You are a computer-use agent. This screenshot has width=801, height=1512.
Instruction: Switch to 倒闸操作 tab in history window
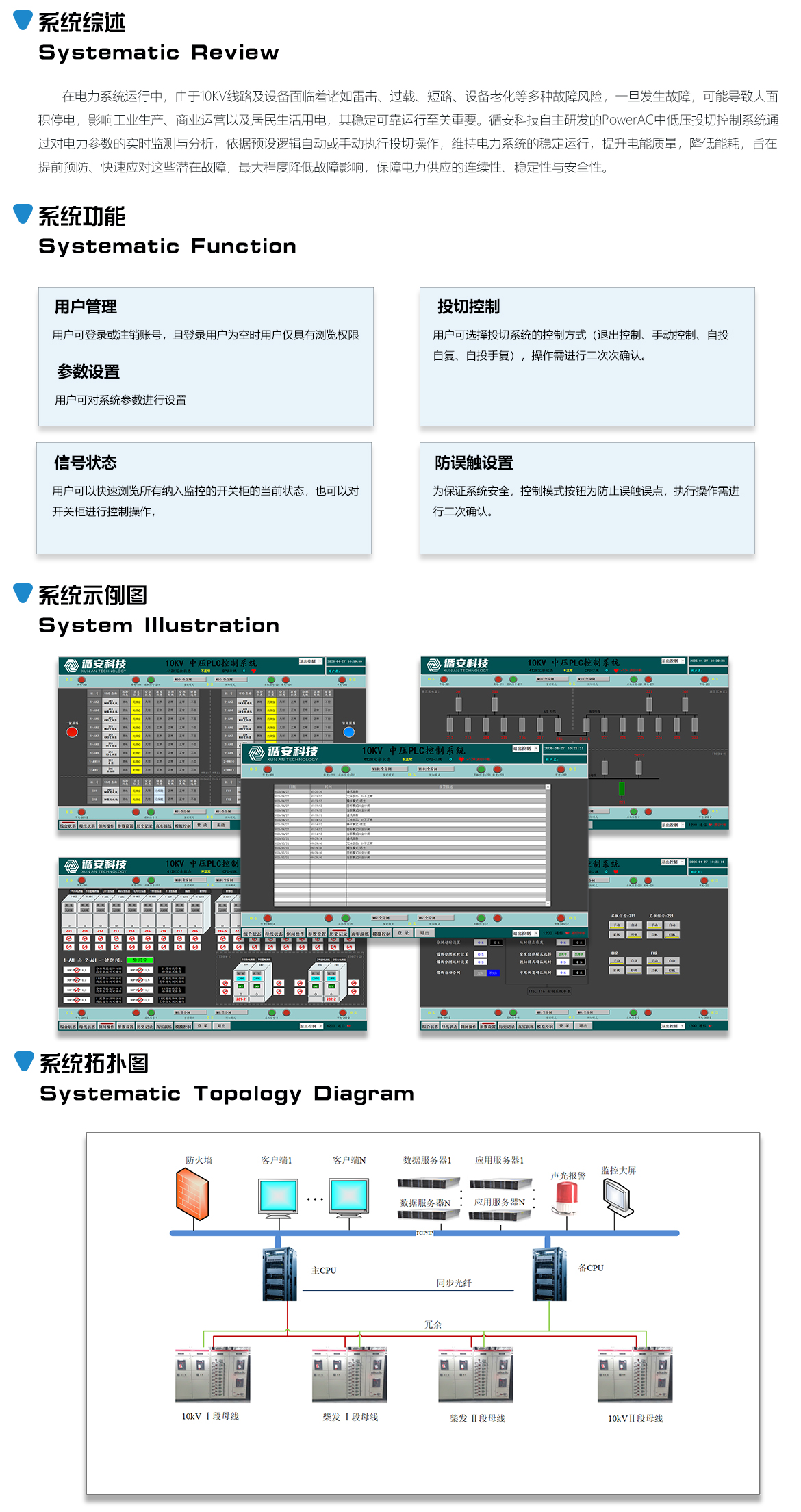tap(296, 934)
